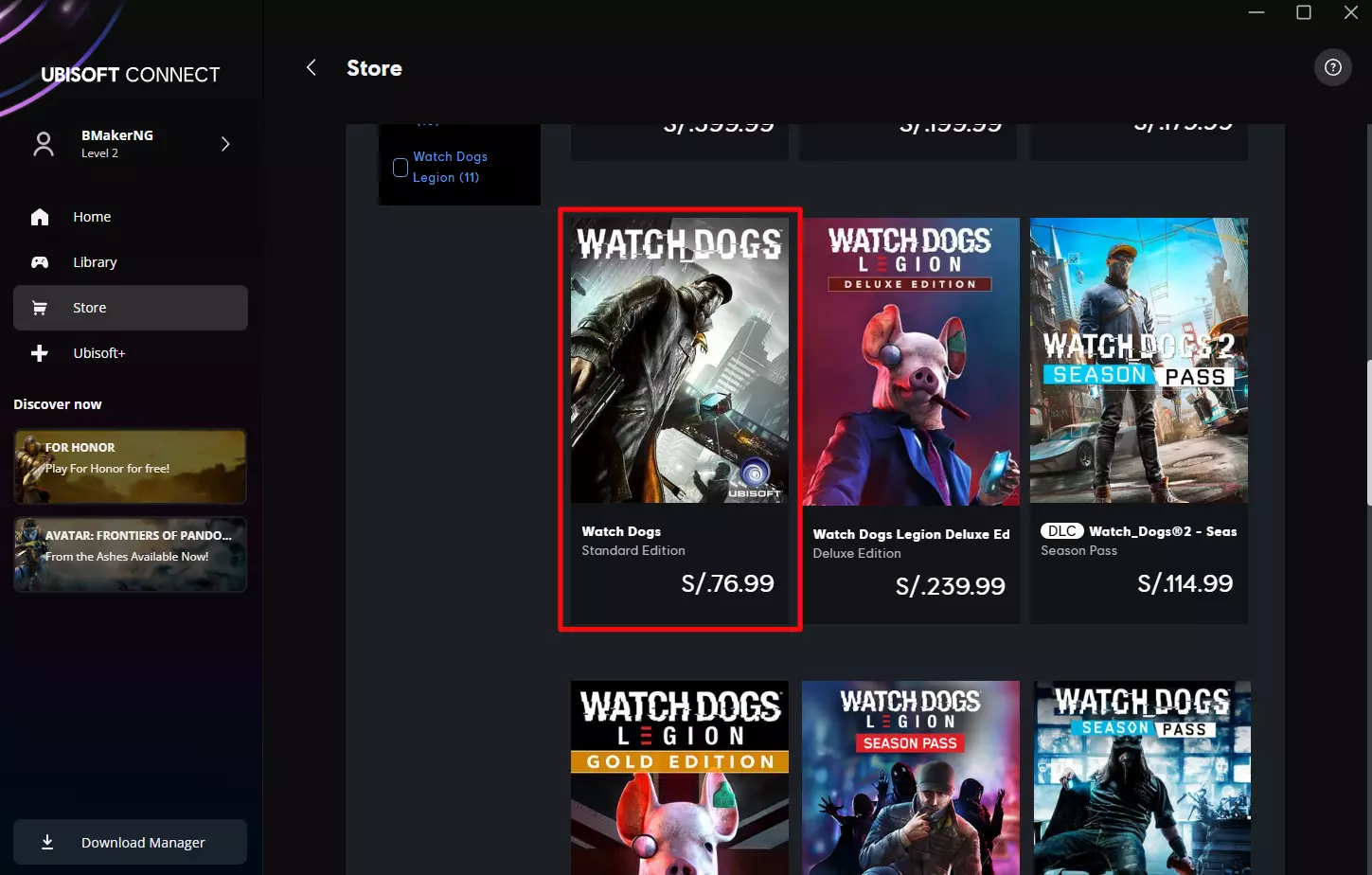Click the S/.239.99 price
The height and width of the screenshot is (875, 1372).
pyautogui.click(x=950, y=586)
